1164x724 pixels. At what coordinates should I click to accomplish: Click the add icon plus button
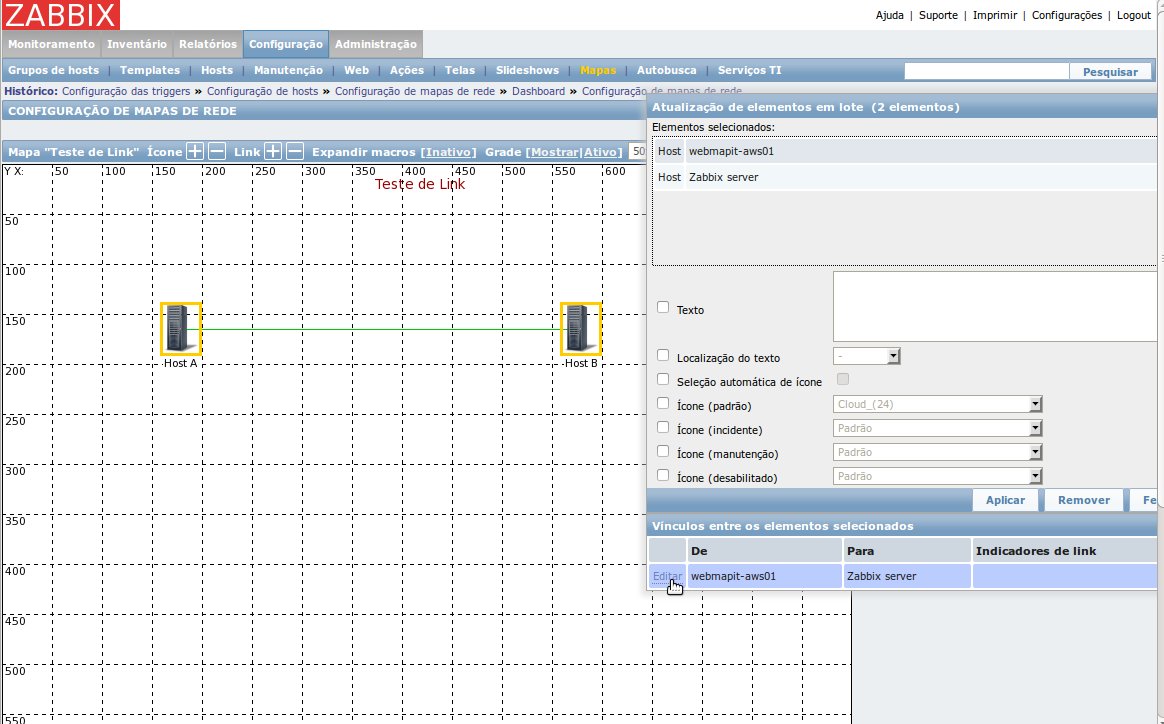(194, 151)
